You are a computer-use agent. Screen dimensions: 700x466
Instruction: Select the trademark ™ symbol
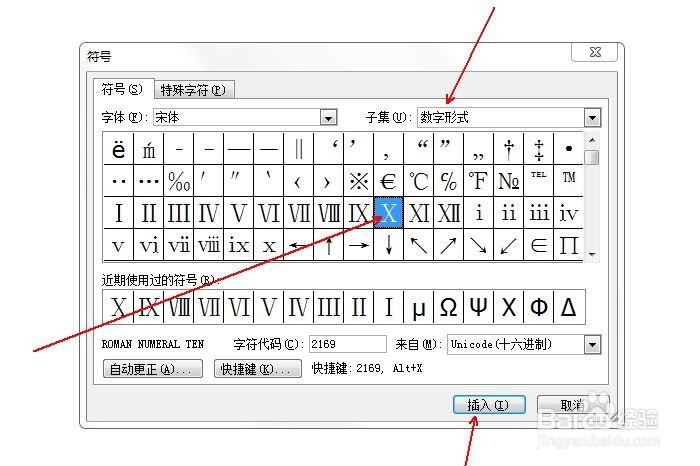tap(568, 181)
